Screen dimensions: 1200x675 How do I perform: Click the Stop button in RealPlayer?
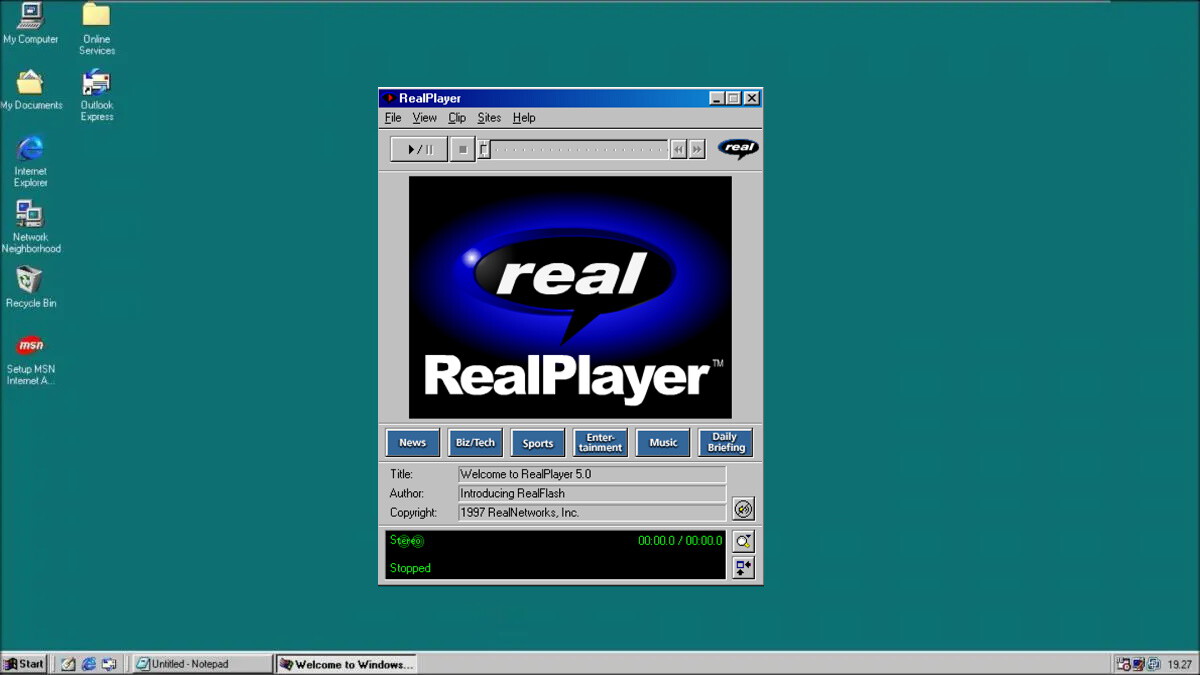pos(462,149)
